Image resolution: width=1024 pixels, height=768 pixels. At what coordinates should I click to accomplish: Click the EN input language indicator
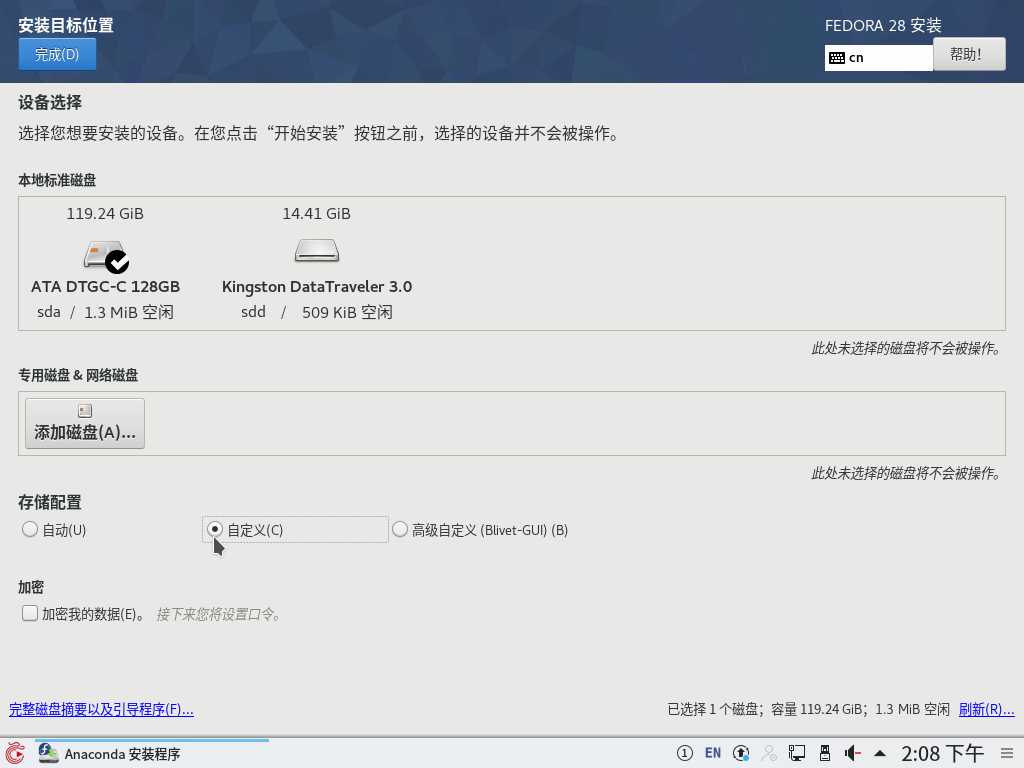712,754
